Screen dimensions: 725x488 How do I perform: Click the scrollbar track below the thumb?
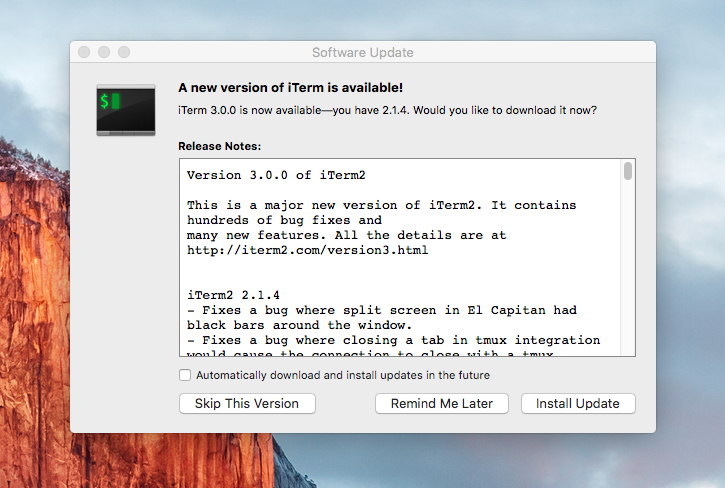(628, 280)
